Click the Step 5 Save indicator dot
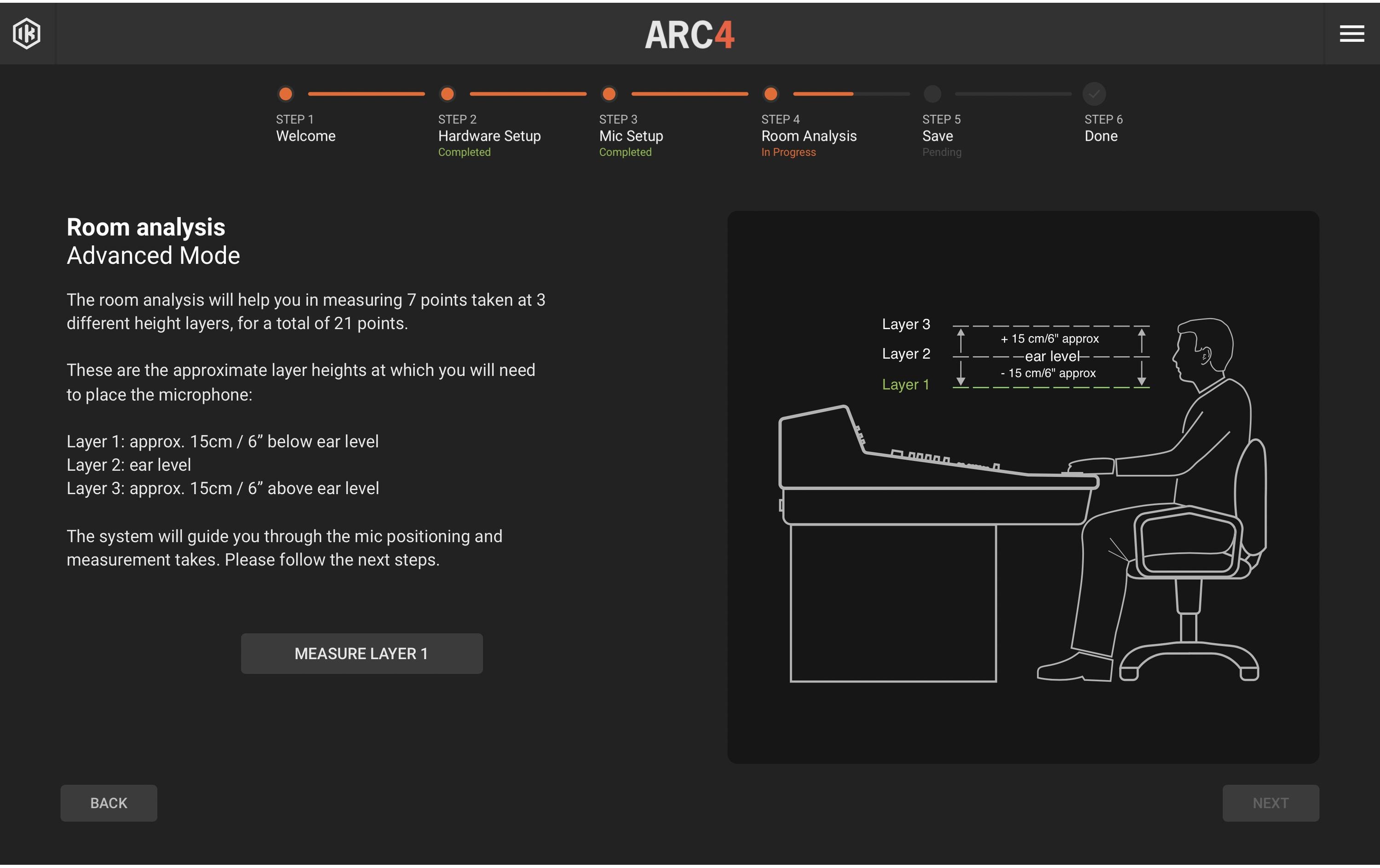 [x=932, y=94]
